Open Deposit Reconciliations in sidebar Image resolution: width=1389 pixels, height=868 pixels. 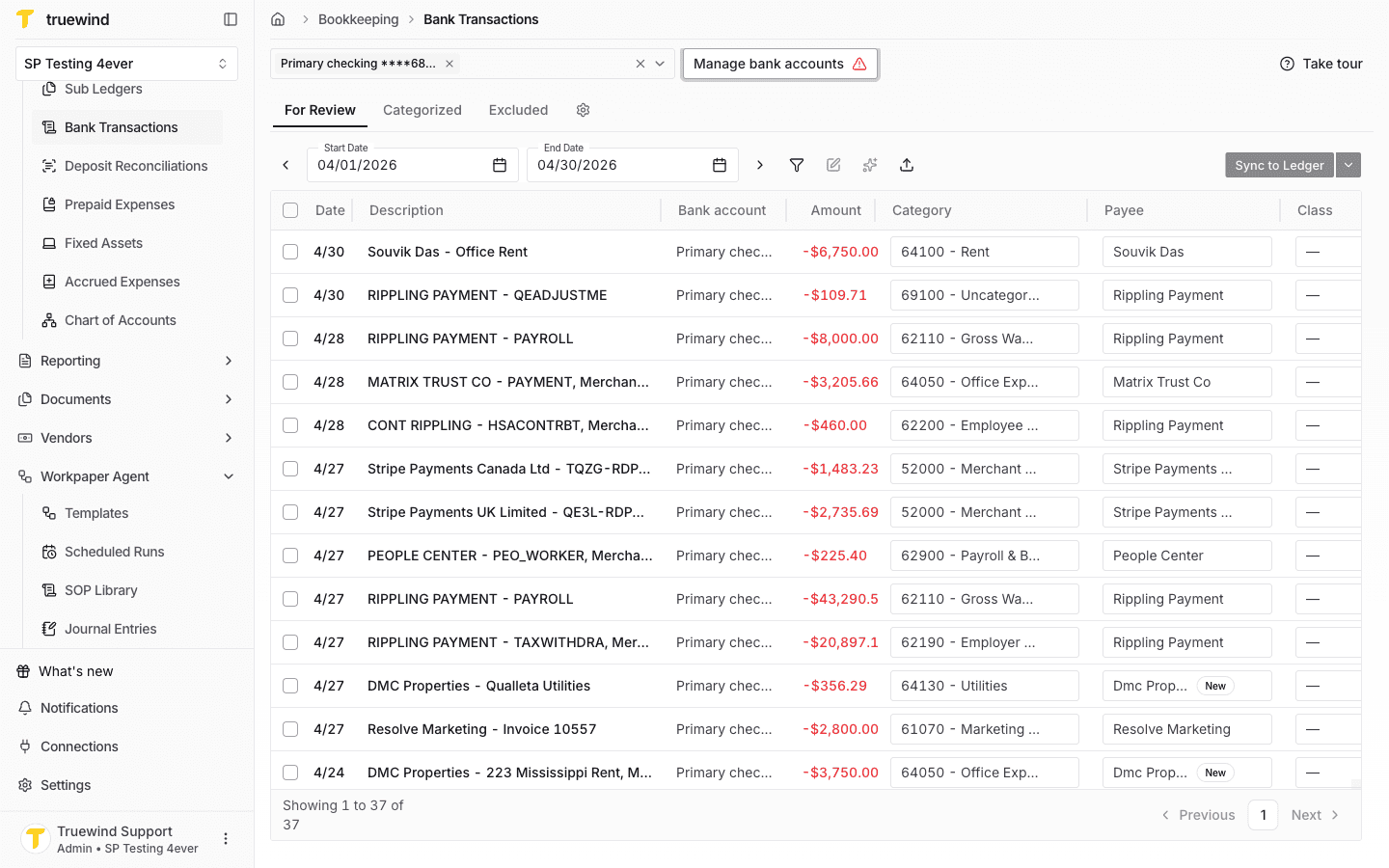pos(127,166)
